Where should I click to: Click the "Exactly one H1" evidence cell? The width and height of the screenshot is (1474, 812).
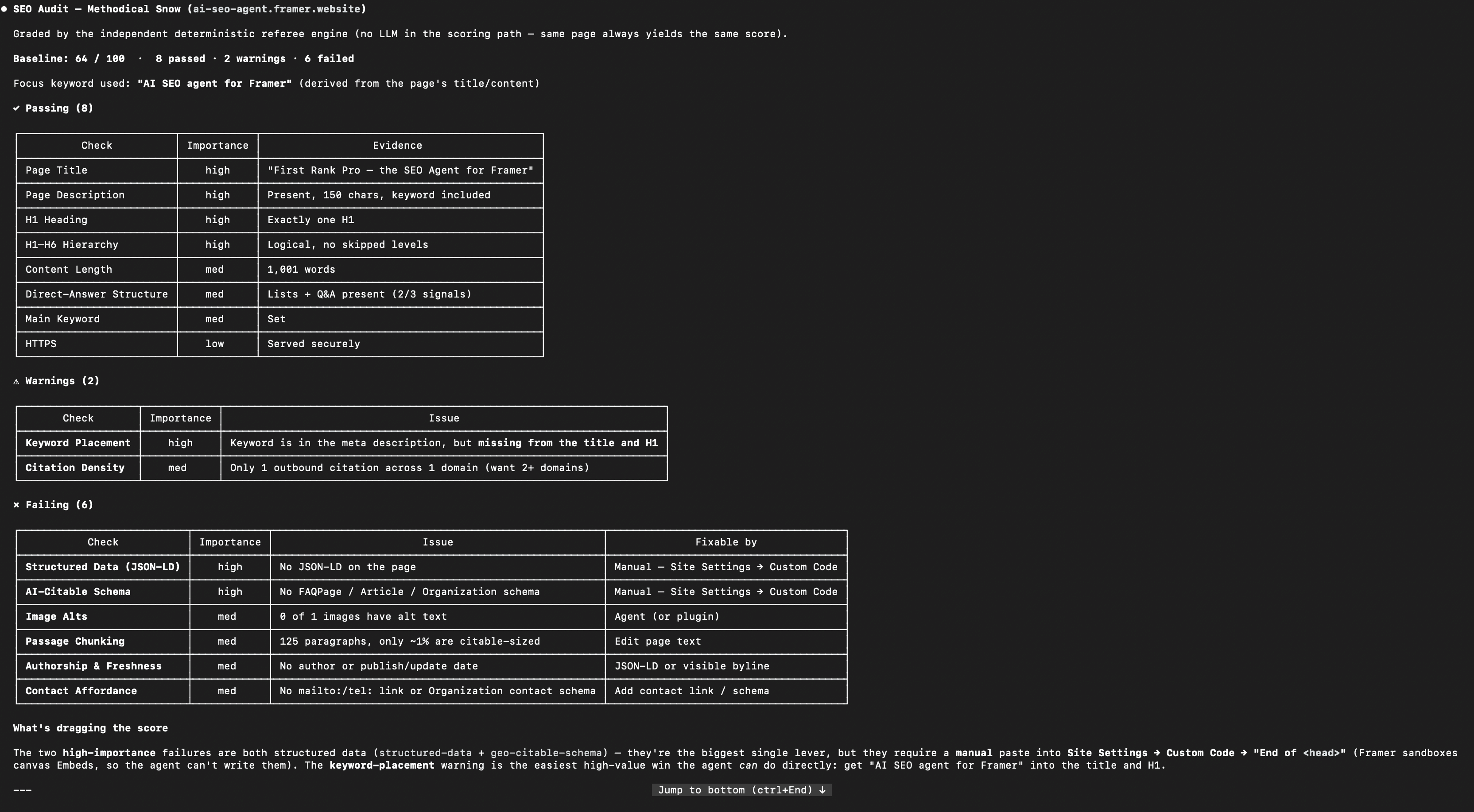coord(400,220)
